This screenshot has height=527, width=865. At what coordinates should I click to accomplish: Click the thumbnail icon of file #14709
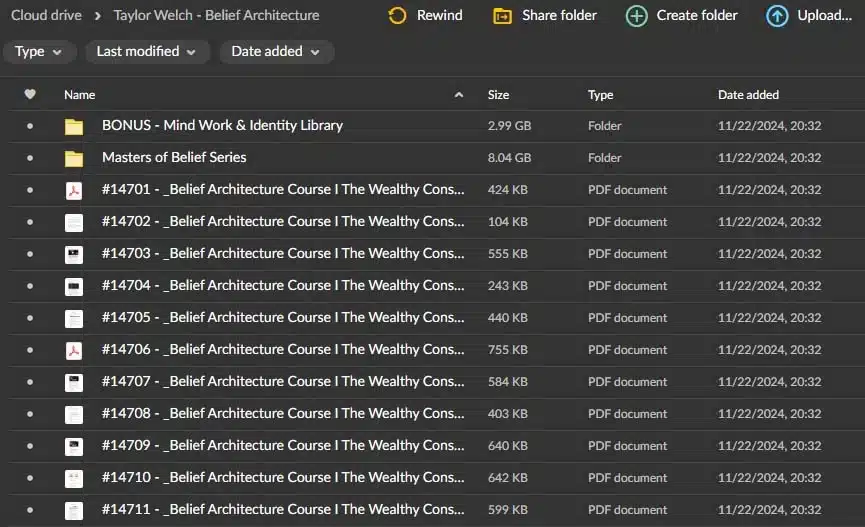[74, 446]
